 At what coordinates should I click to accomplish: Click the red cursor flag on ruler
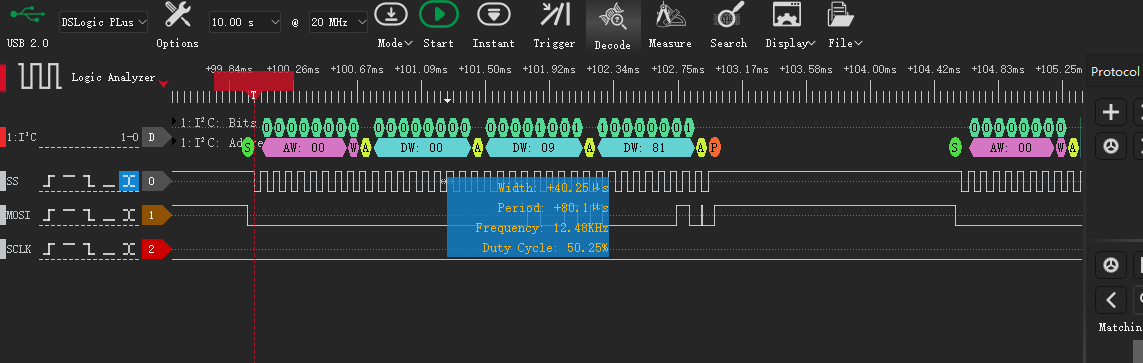coord(254,80)
